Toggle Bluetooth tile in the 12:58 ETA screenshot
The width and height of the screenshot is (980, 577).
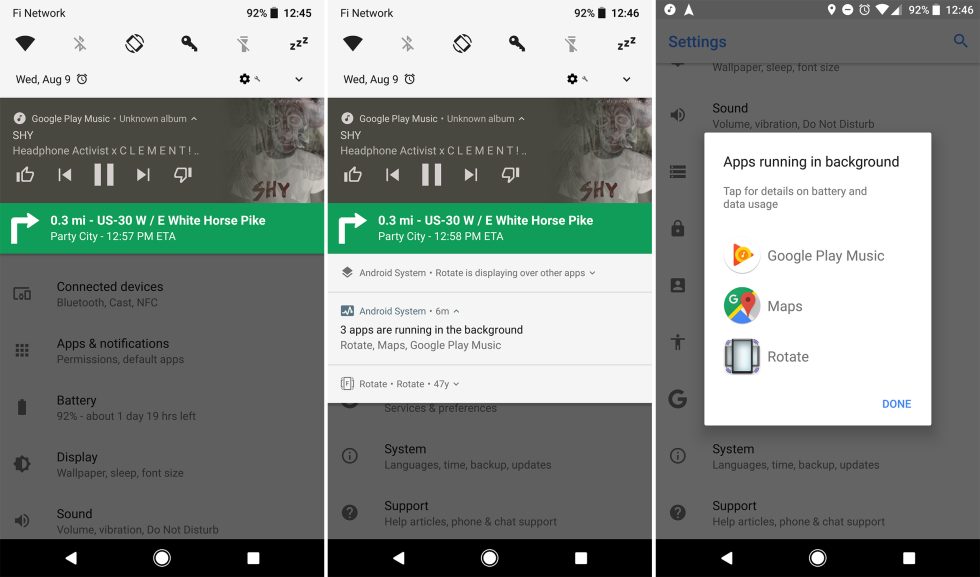408,43
